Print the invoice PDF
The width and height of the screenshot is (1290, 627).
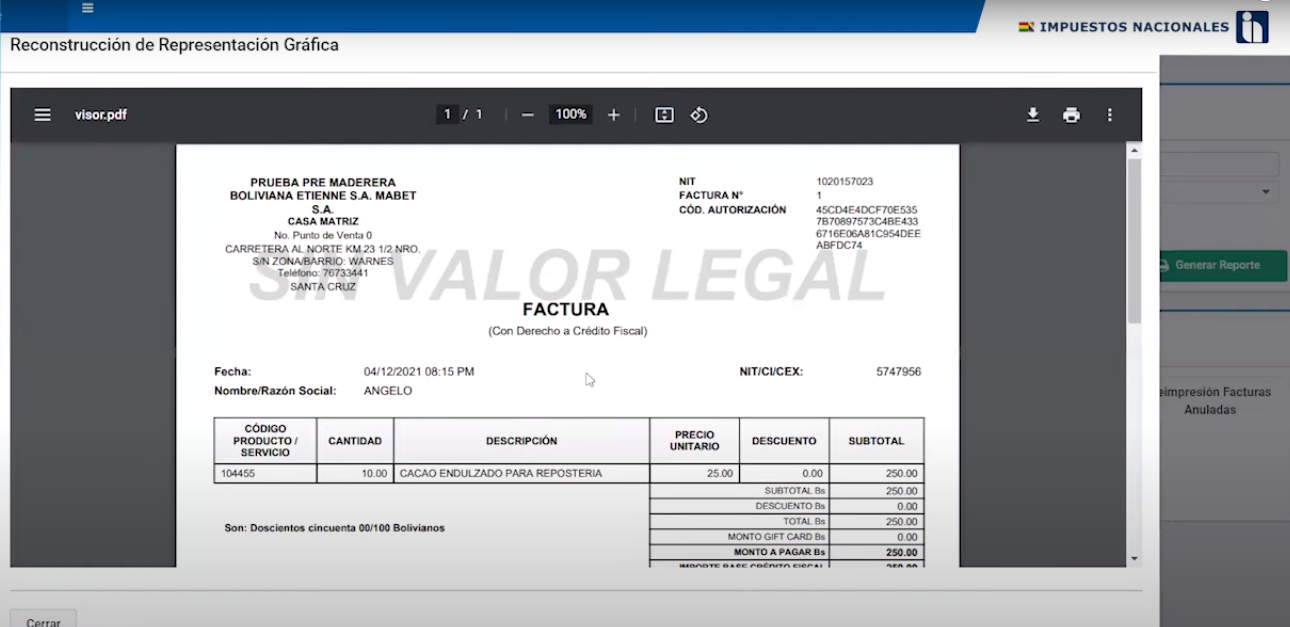(x=1071, y=115)
